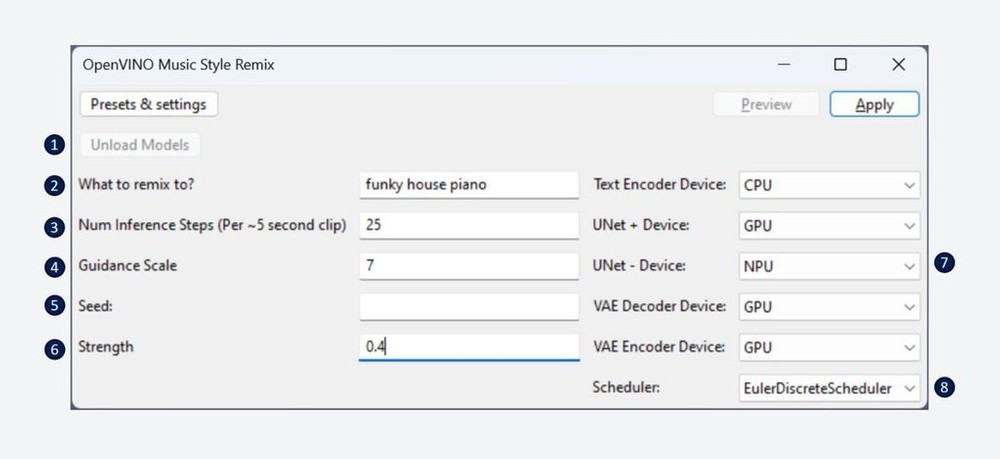Click the Guidance Scale input field
The width and height of the screenshot is (1000, 459).
pos(468,266)
